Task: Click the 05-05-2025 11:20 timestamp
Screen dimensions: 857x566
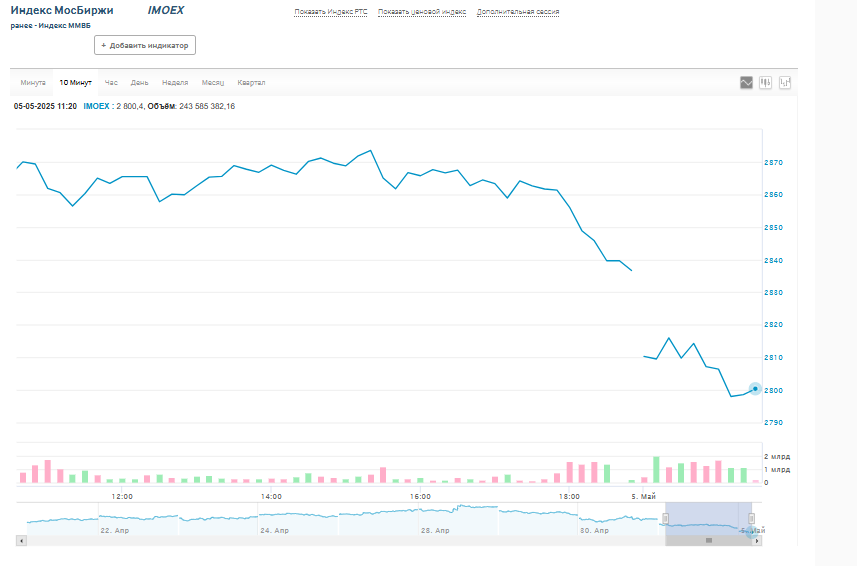Action: point(45,106)
